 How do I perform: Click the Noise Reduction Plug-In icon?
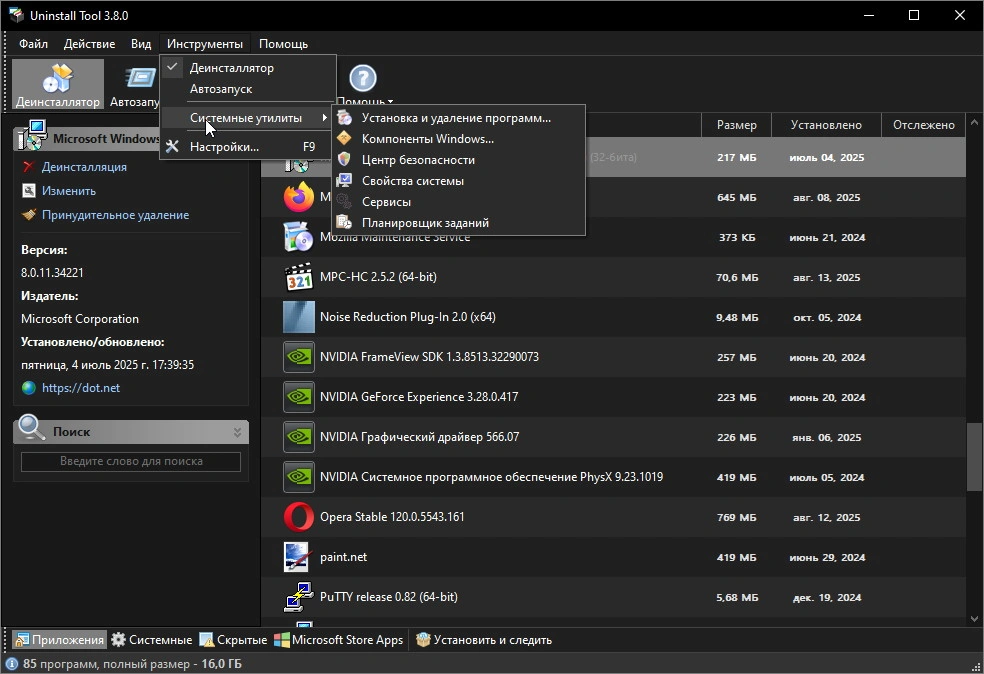point(299,317)
